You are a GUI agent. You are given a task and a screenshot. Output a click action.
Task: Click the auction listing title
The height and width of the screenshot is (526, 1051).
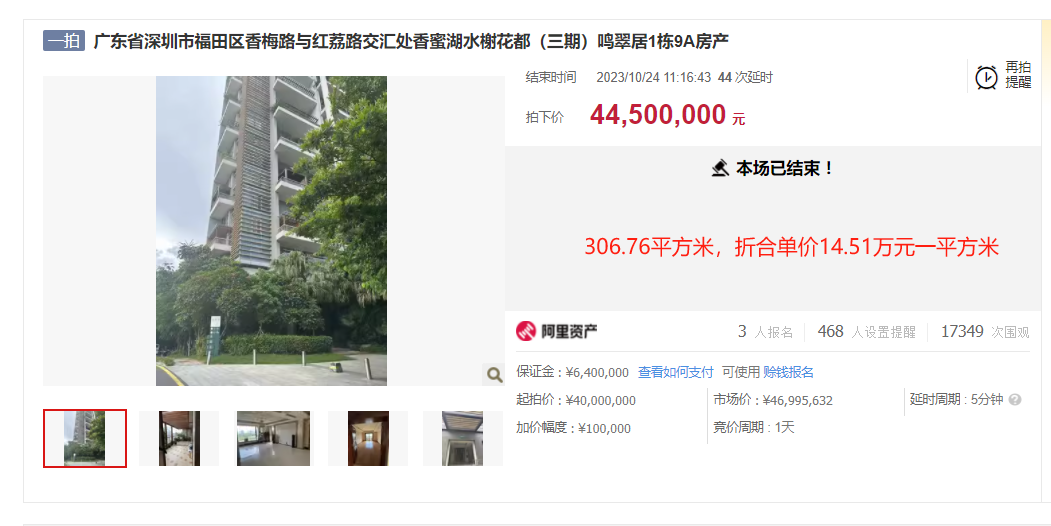(411, 42)
